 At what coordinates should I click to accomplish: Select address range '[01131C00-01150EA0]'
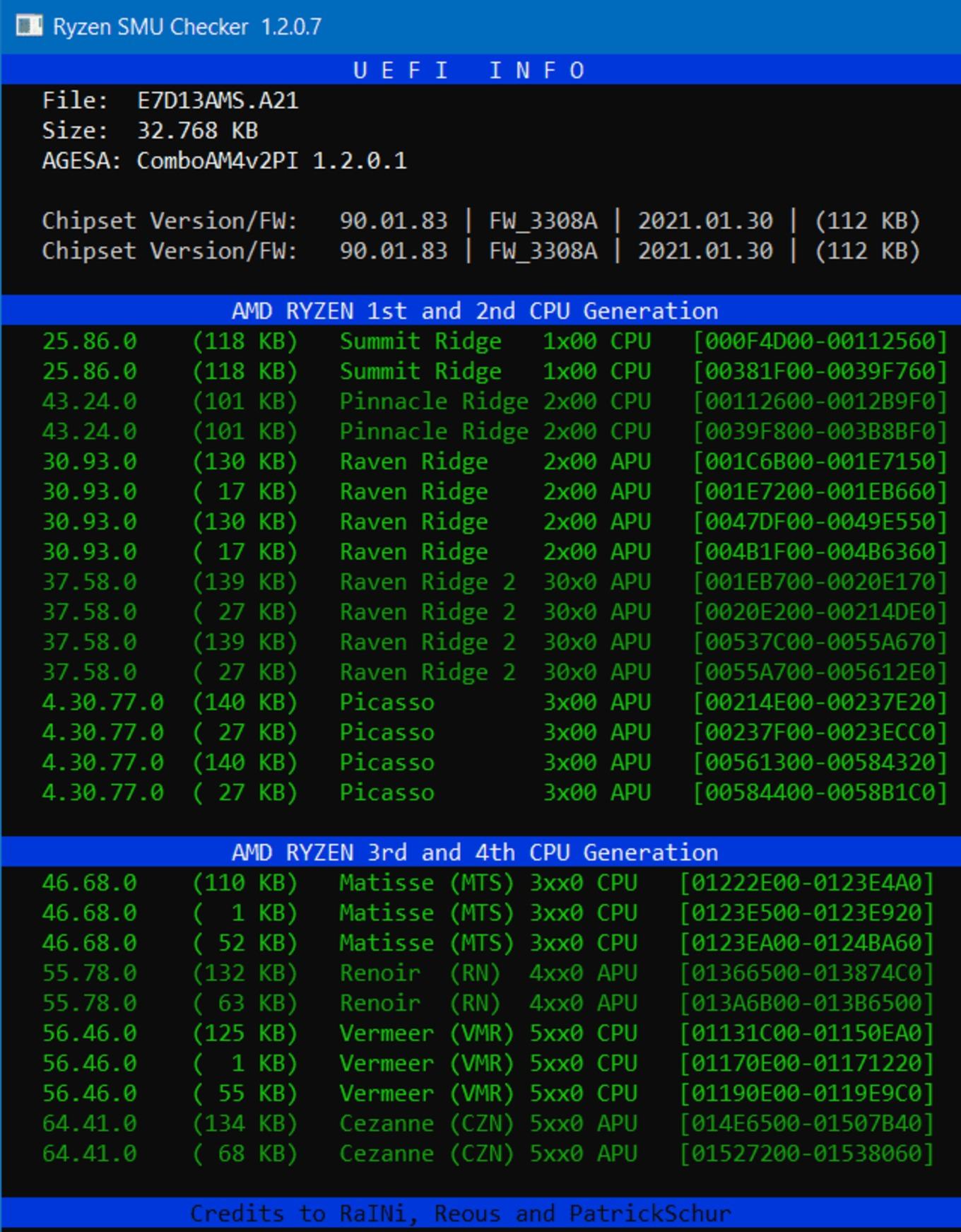[806, 1033]
